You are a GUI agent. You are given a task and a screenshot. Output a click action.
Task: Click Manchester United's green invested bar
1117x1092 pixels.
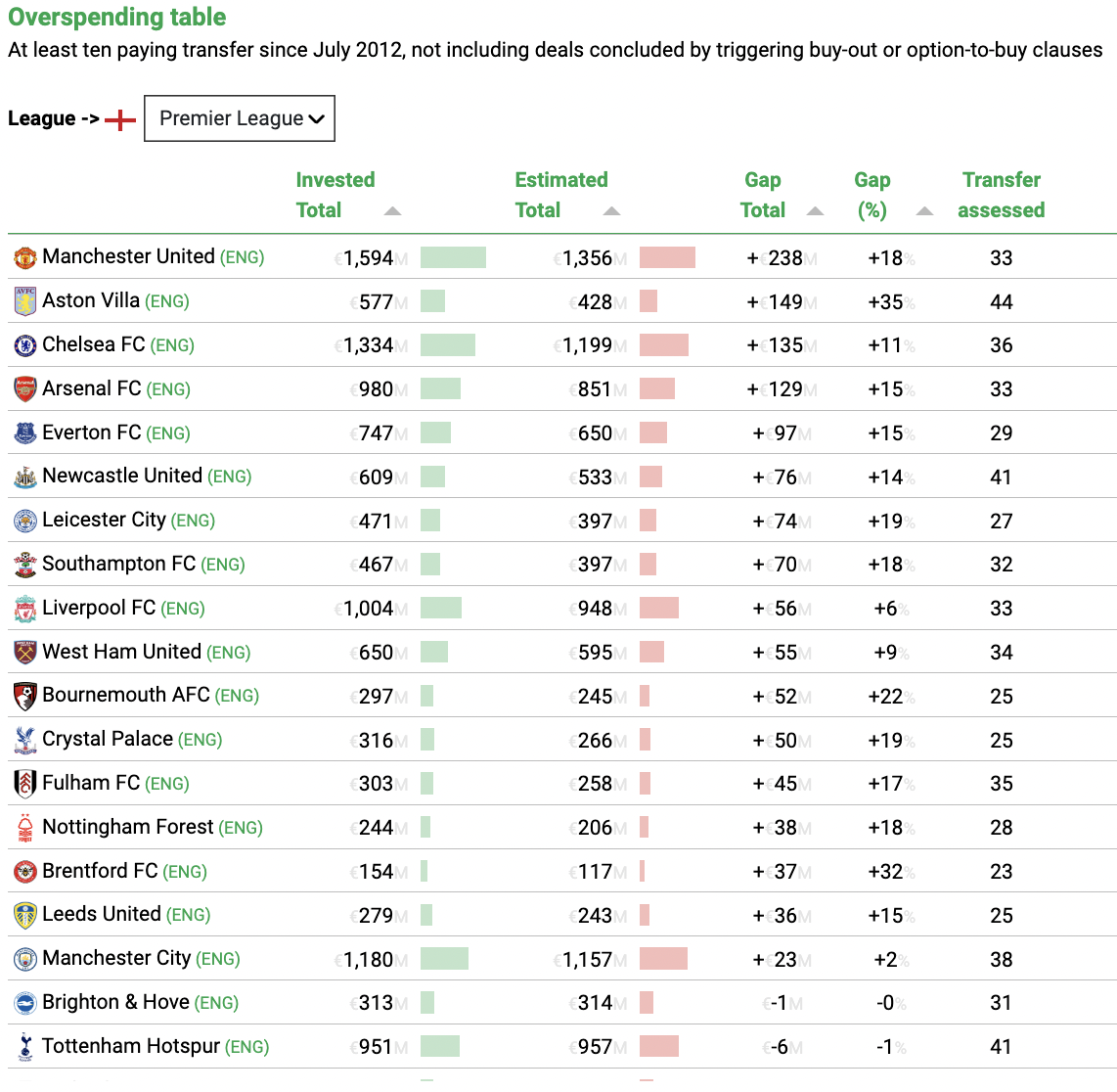tap(453, 257)
